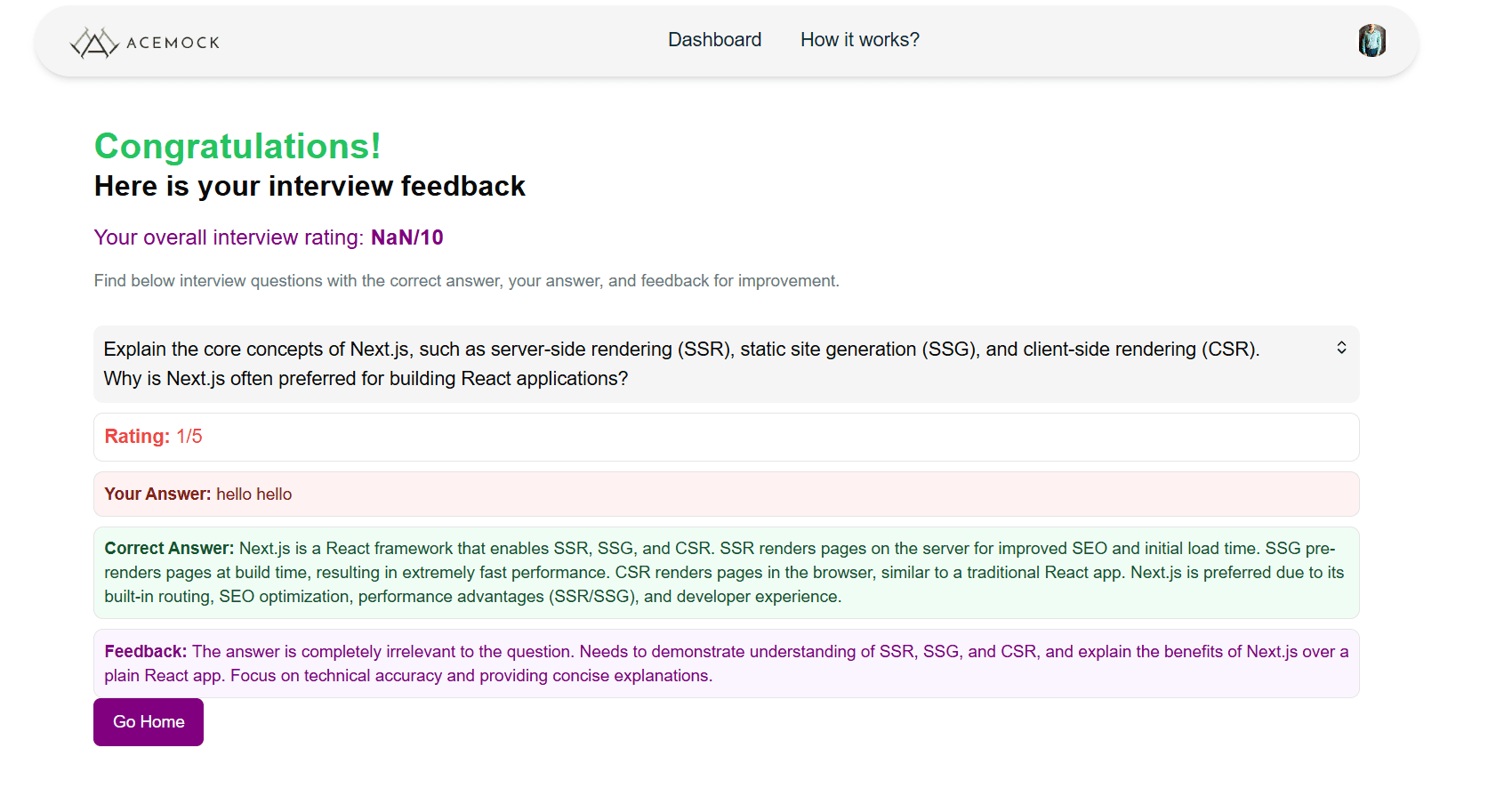
Task: Click the NaN/10 overall rating text
Action: 406,237
